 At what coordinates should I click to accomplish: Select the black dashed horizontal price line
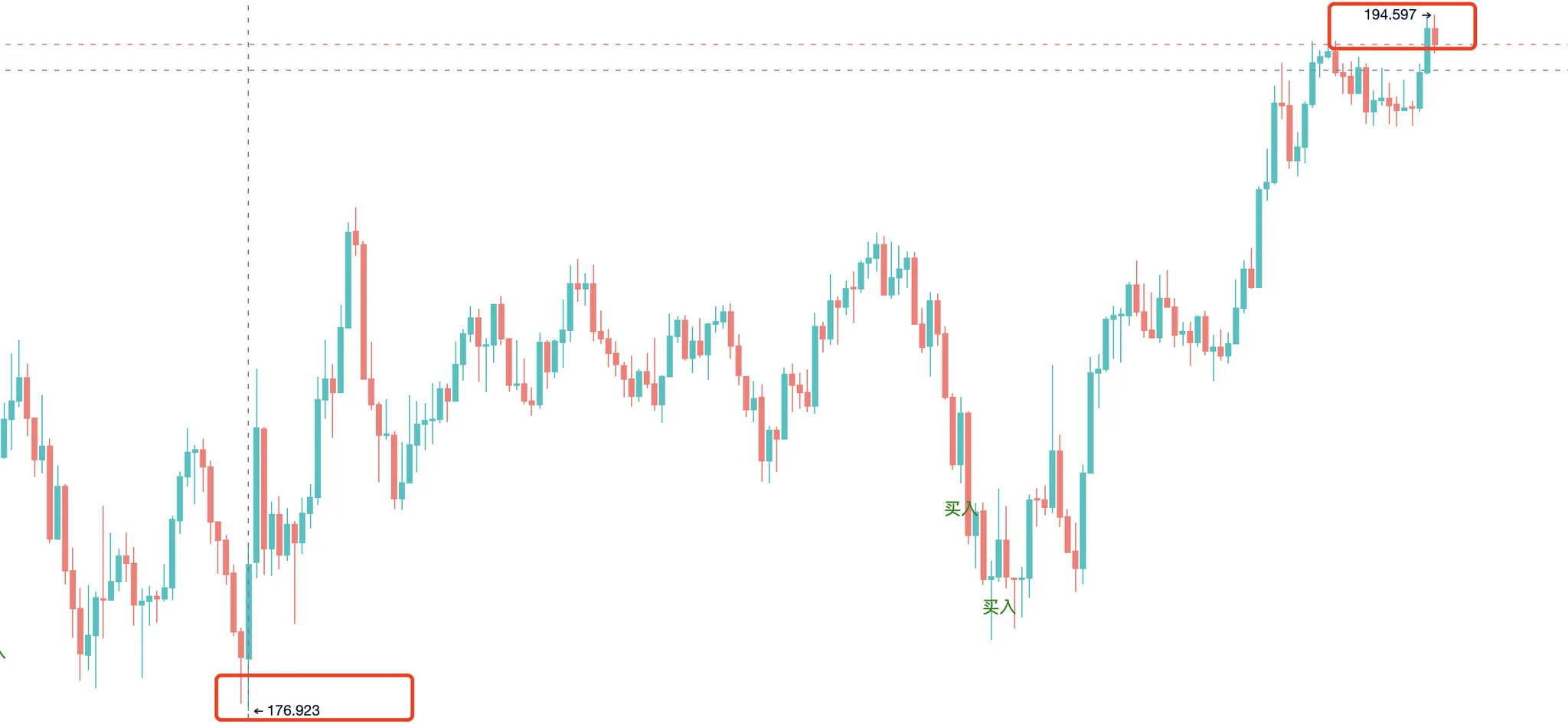[784, 70]
